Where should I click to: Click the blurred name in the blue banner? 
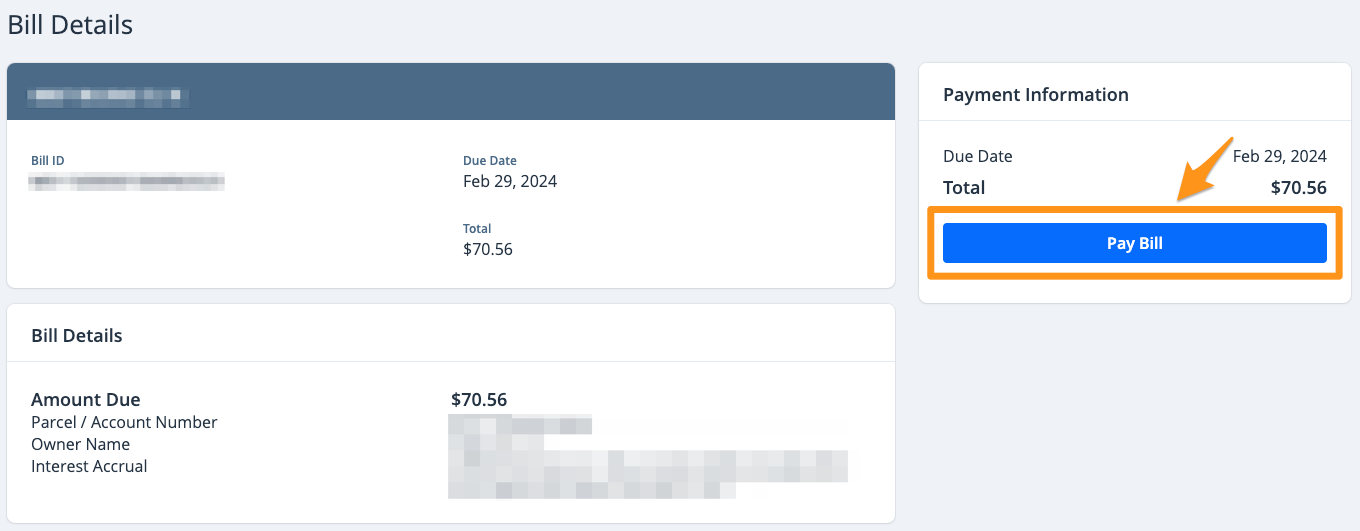coord(108,97)
